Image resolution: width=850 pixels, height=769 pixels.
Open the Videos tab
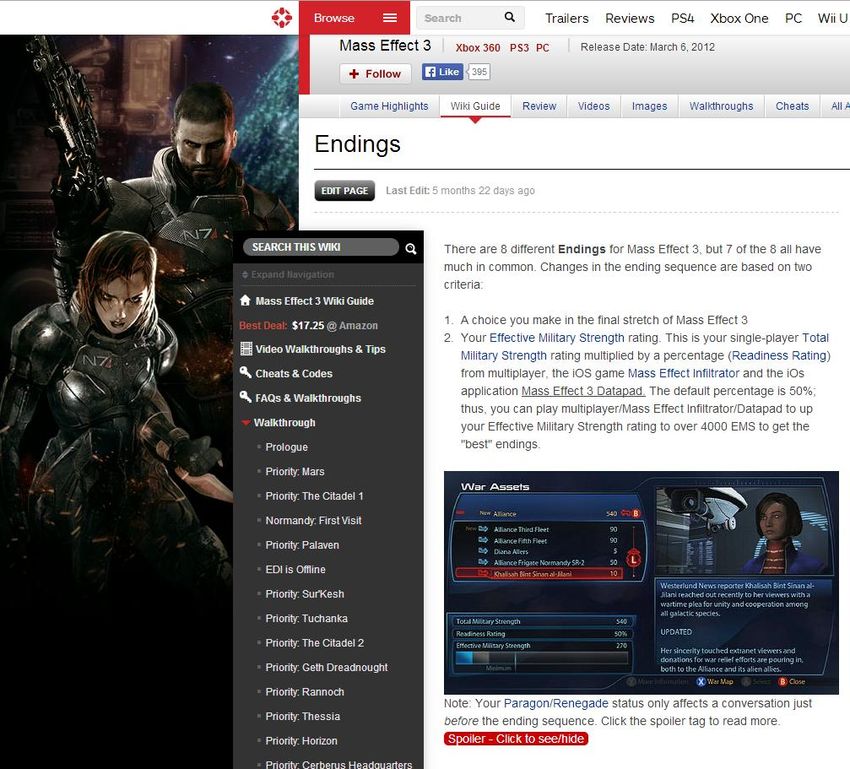594,106
